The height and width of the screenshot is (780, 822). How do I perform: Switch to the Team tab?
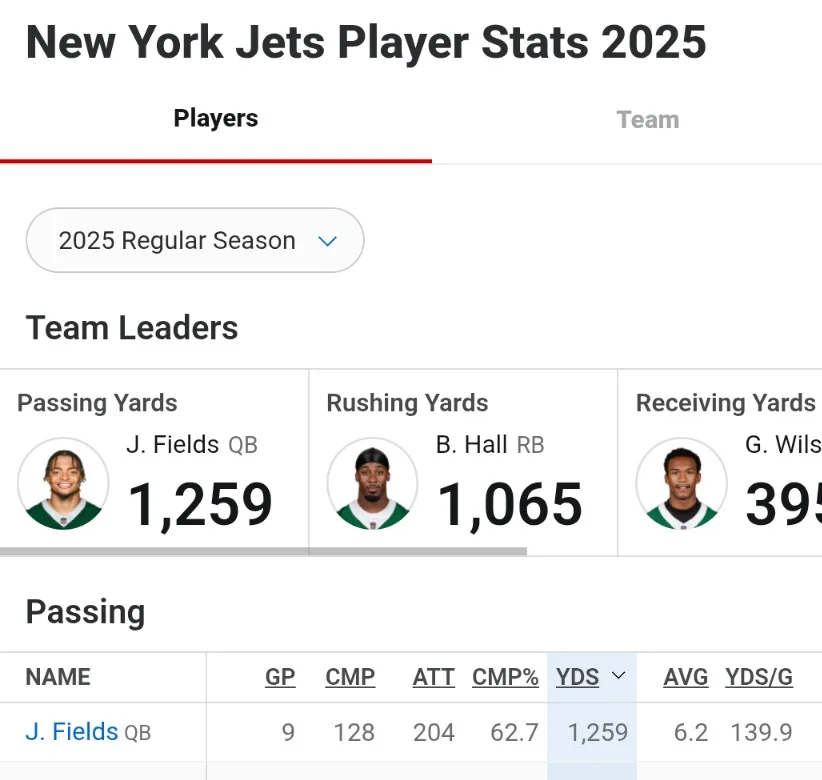647,119
